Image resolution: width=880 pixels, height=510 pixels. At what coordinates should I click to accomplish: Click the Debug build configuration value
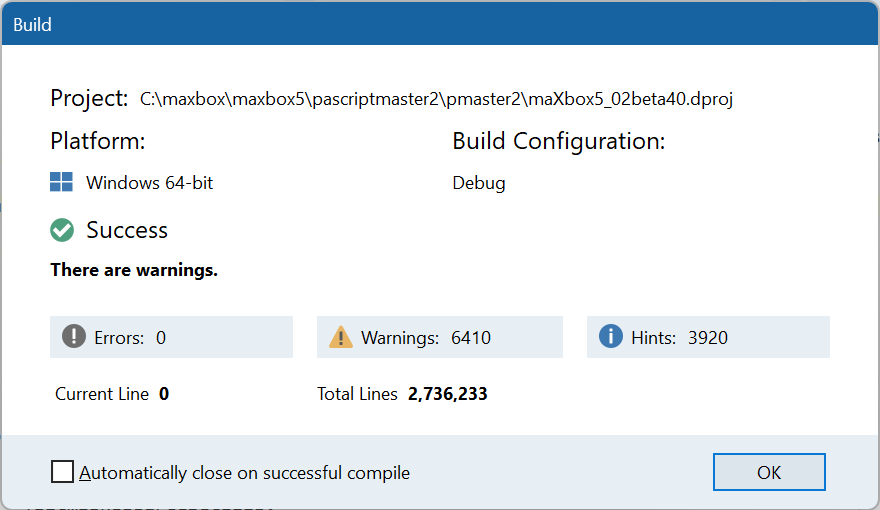point(479,183)
